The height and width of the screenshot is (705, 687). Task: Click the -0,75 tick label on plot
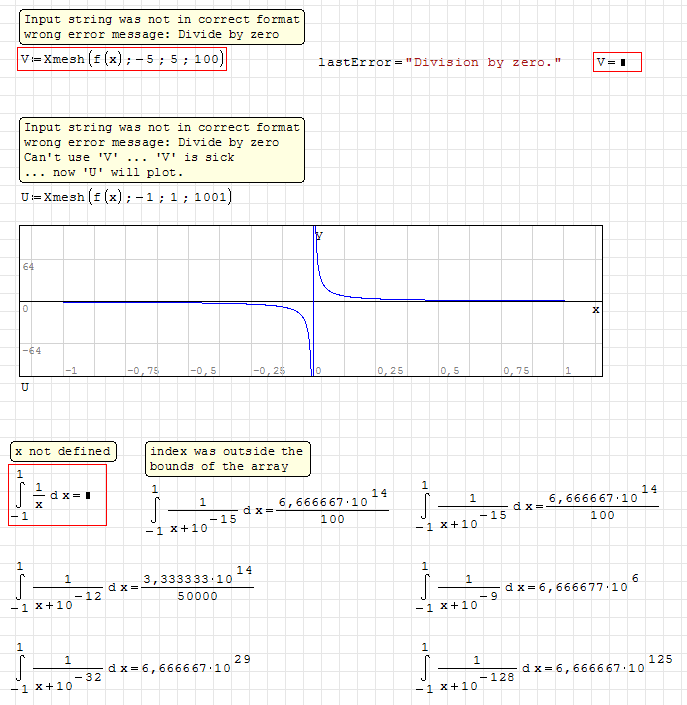pos(144,370)
